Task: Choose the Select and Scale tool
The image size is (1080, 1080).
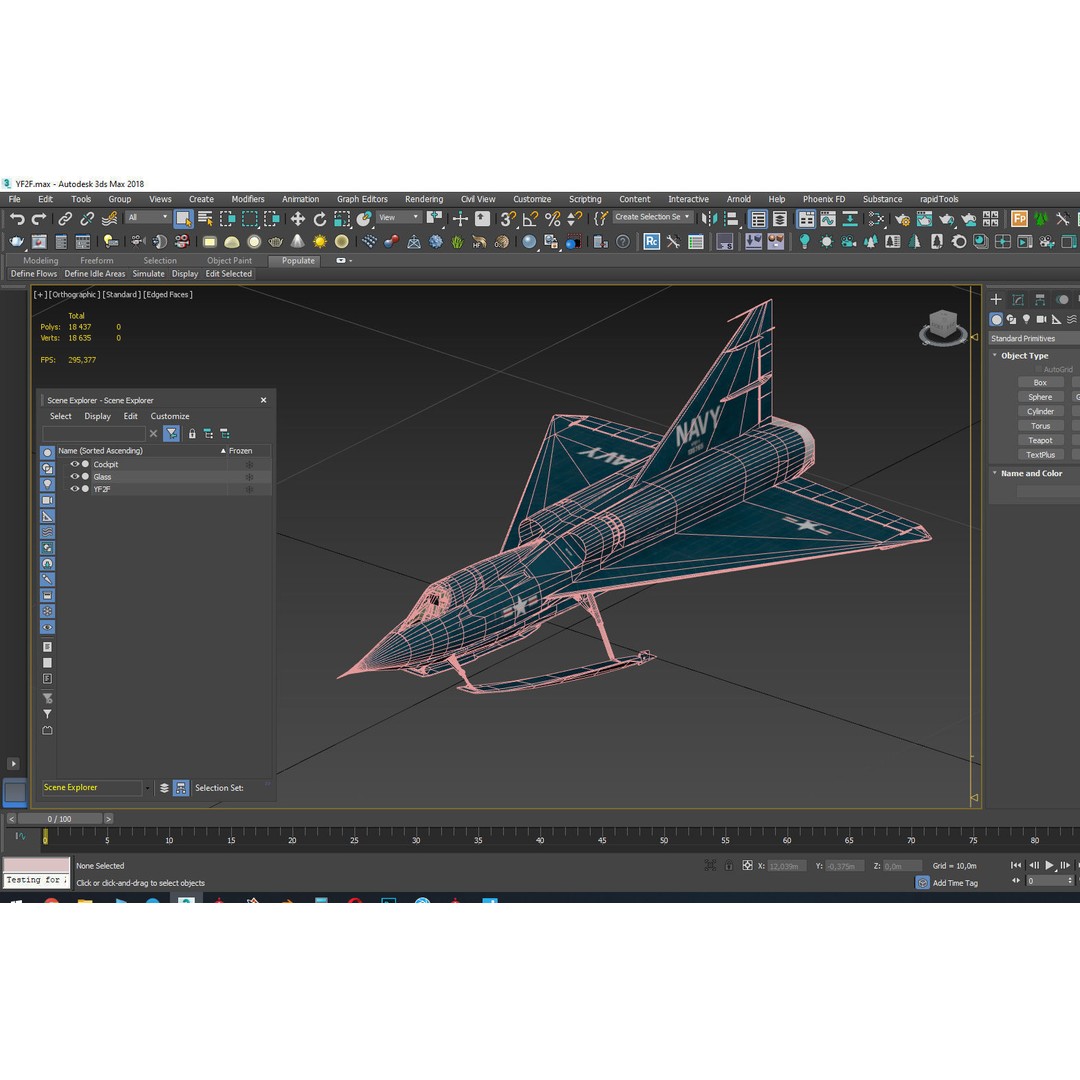Action: (342, 219)
